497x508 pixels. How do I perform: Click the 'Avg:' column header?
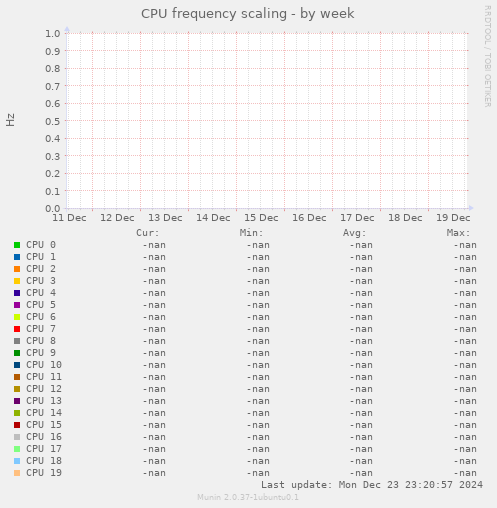click(355, 233)
